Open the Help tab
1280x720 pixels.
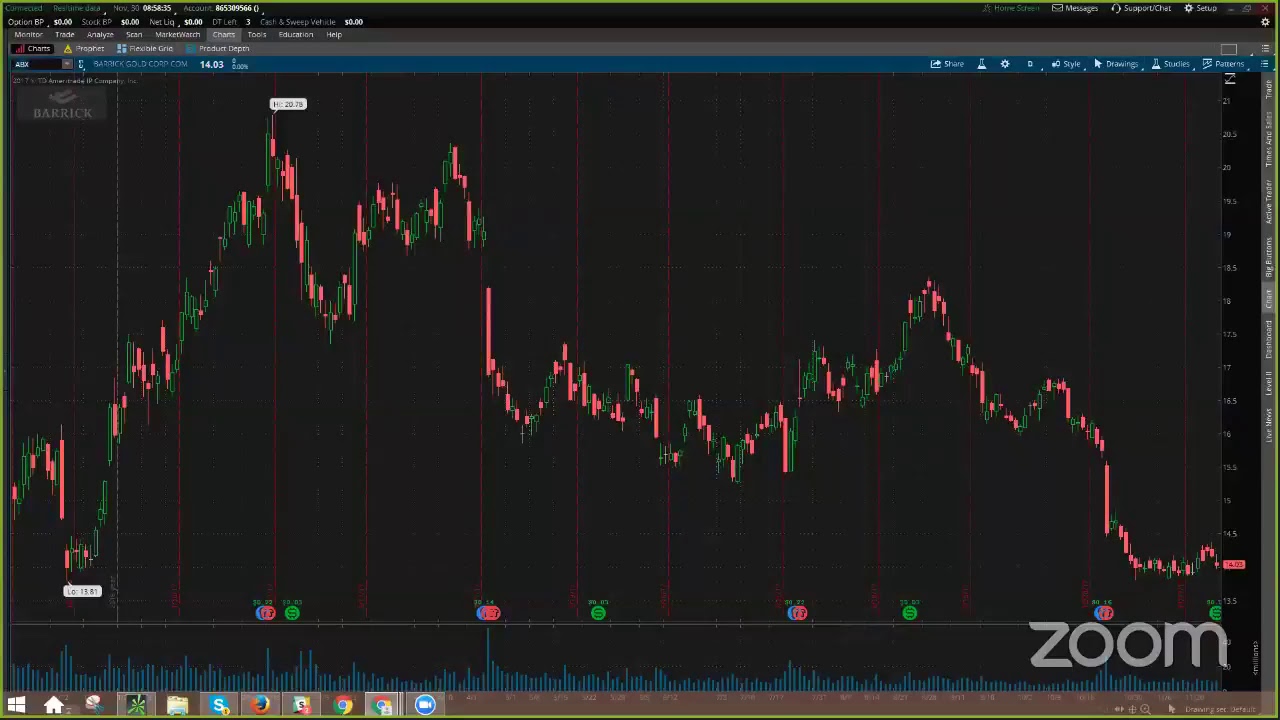334,34
